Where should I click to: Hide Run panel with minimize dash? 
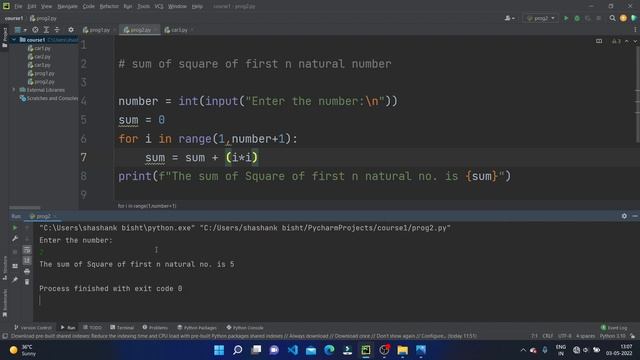coord(635,216)
